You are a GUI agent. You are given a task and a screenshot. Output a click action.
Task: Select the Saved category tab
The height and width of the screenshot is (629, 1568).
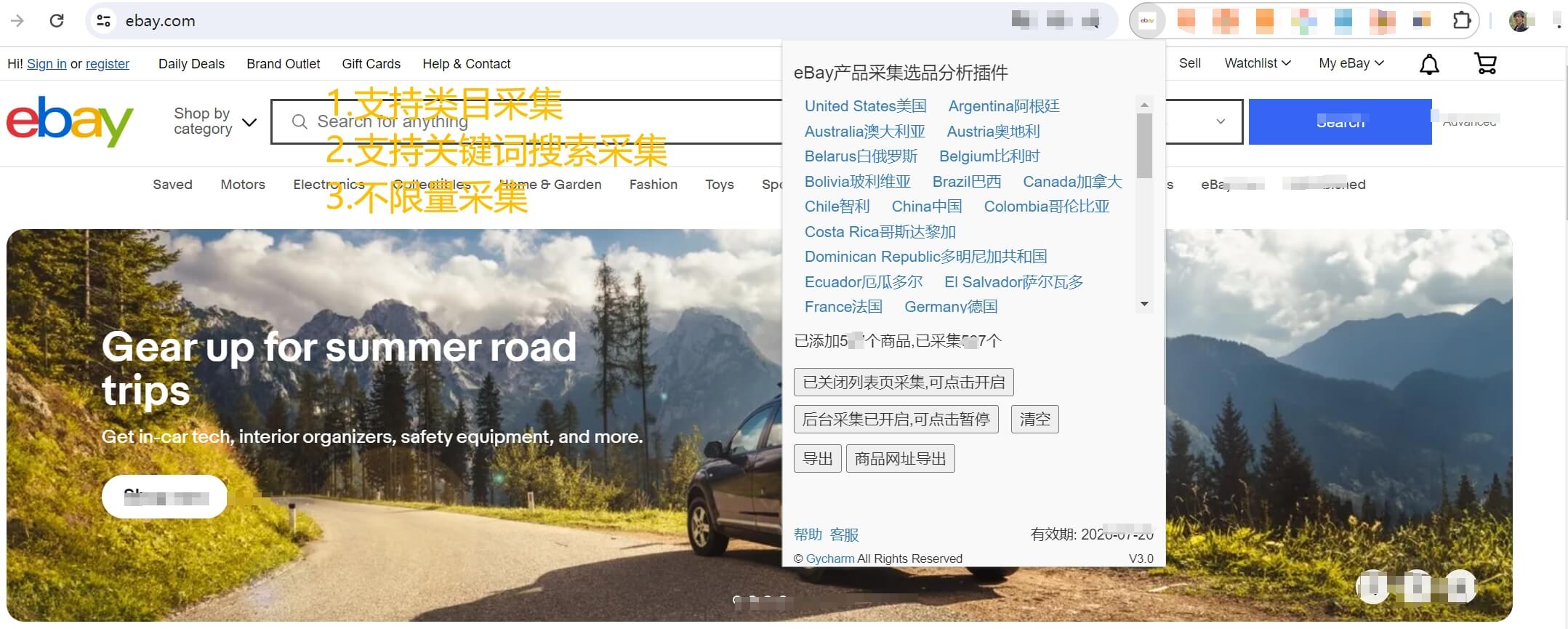pos(172,185)
